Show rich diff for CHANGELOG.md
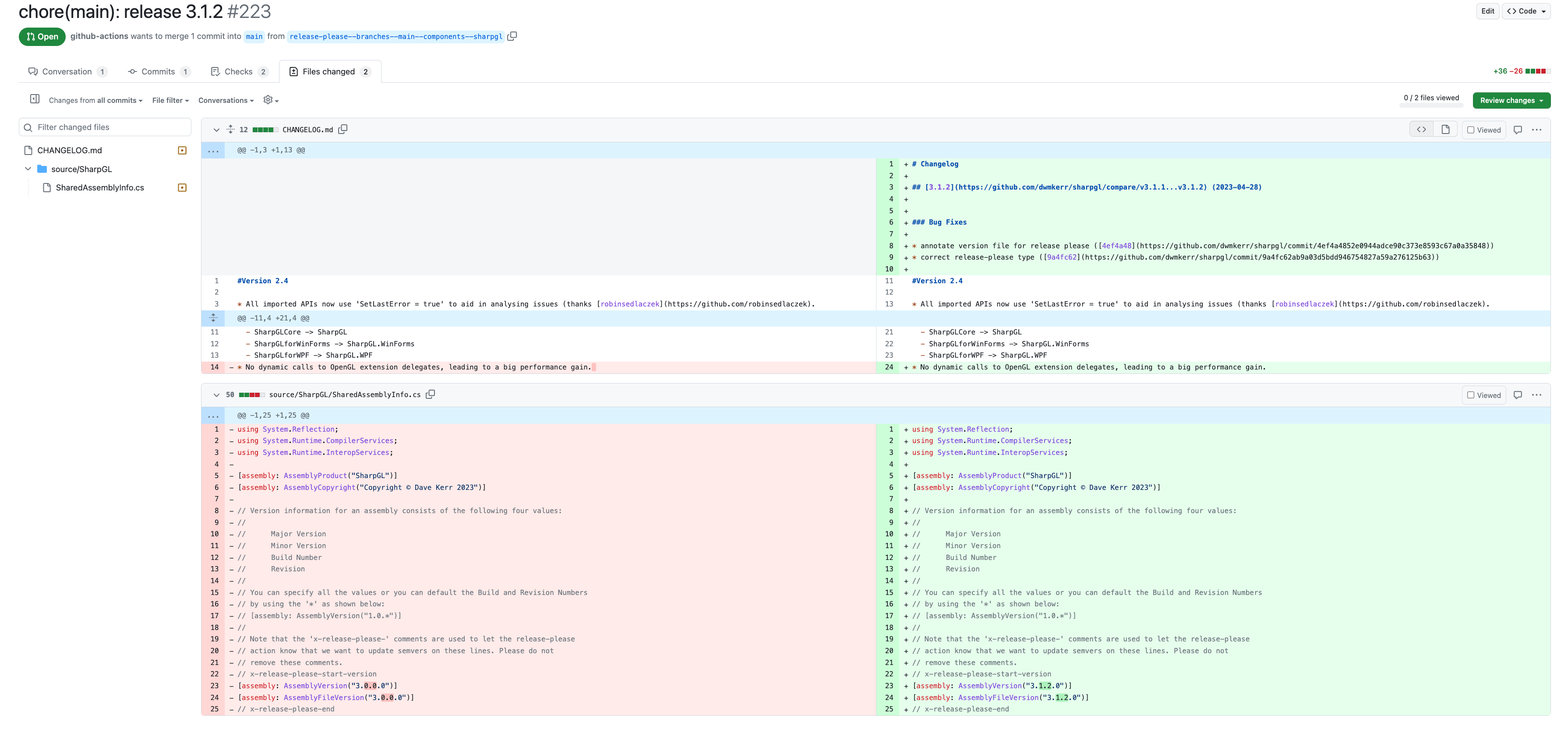 [1445, 130]
